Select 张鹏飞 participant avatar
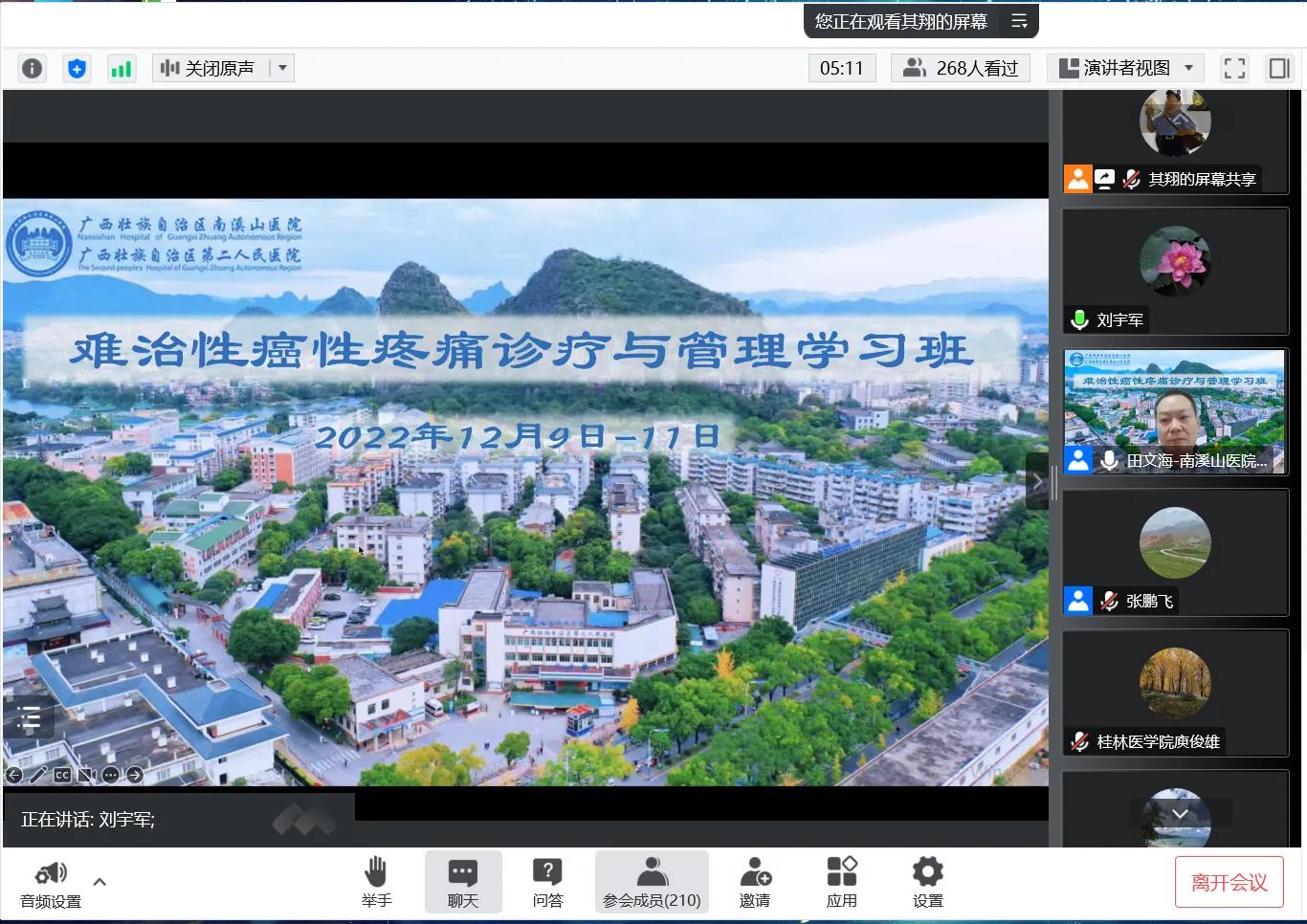This screenshot has height=924, width=1307. 1175,542
